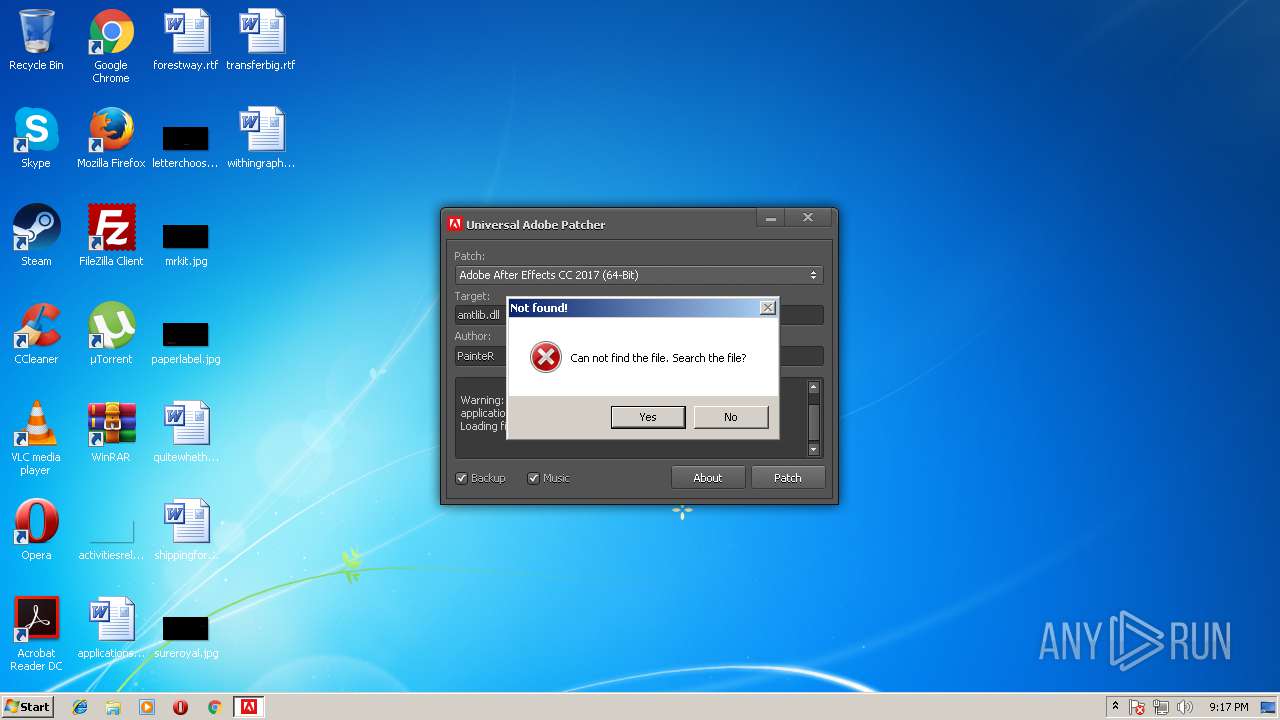Launch FileZilla Client shortcut
1280x720 pixels.
(111, 236)
